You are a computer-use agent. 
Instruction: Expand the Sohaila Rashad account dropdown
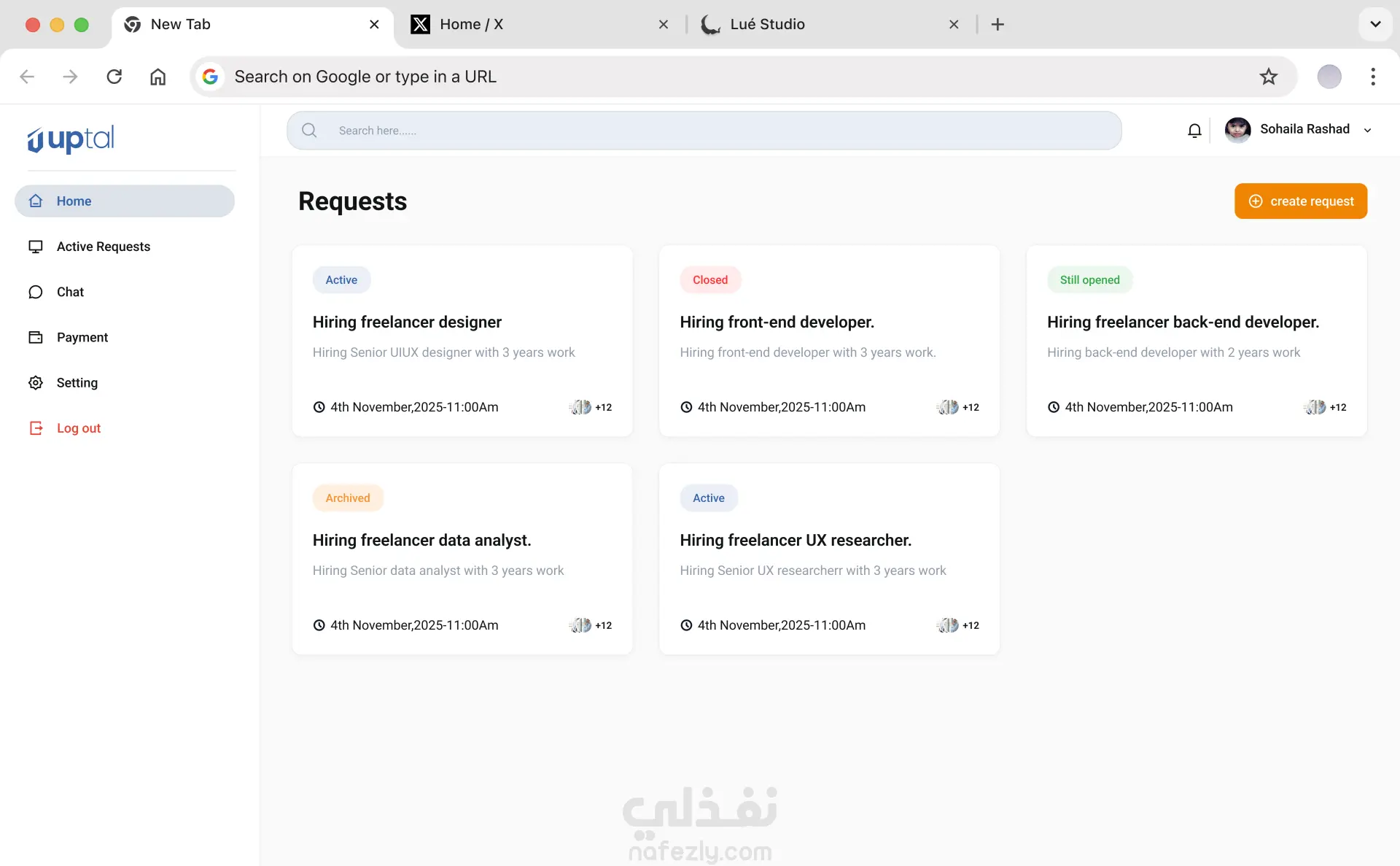[x=1368, y=130]
